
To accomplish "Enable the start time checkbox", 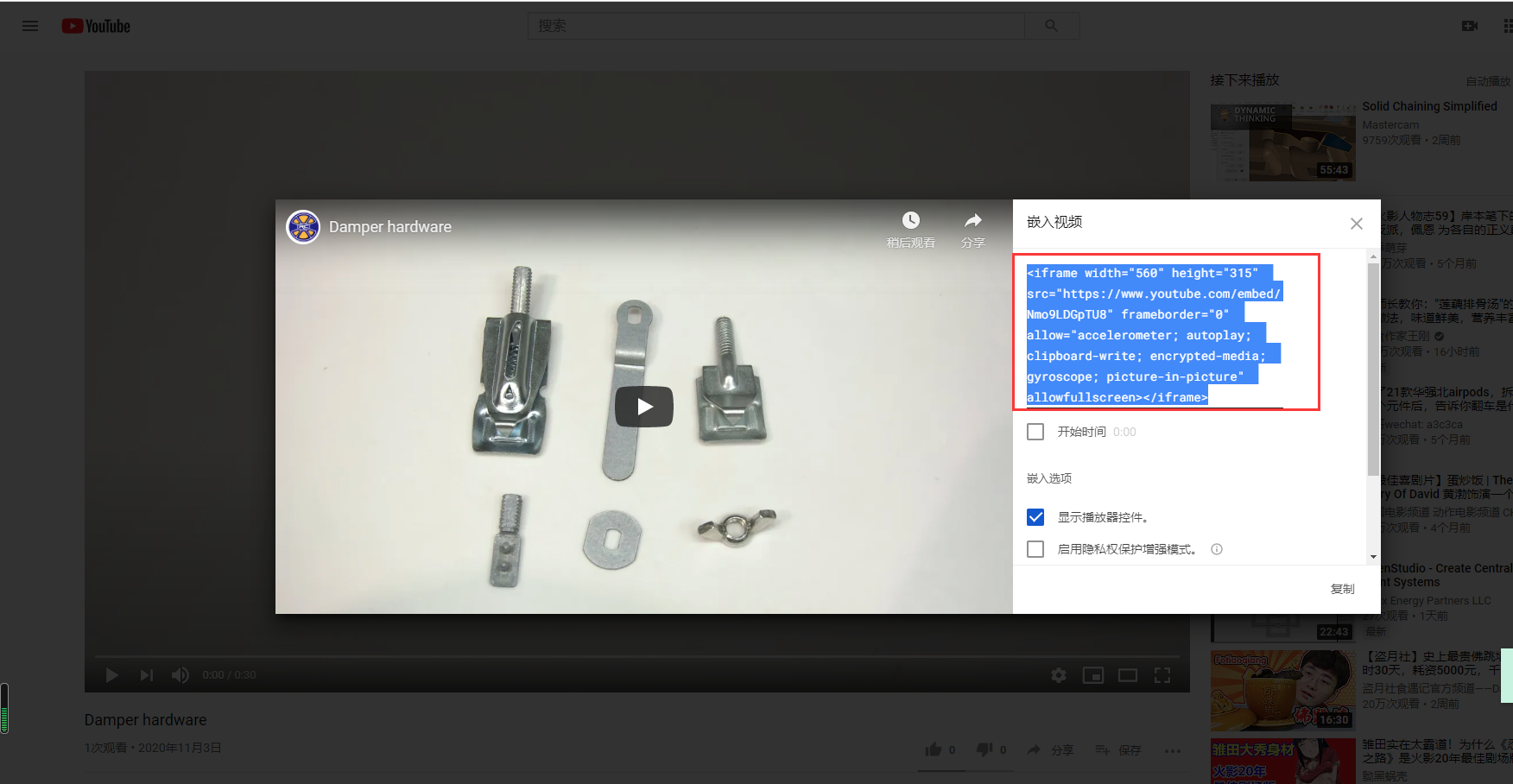I will point(1035,432).
